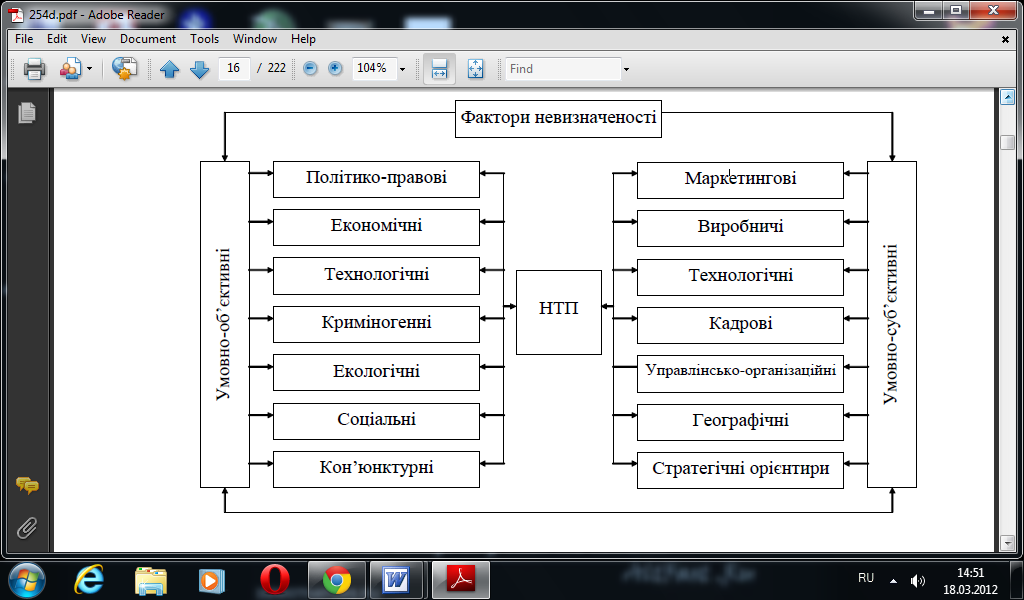Click 'Політико-правові' box text

[x=376, y=177]
